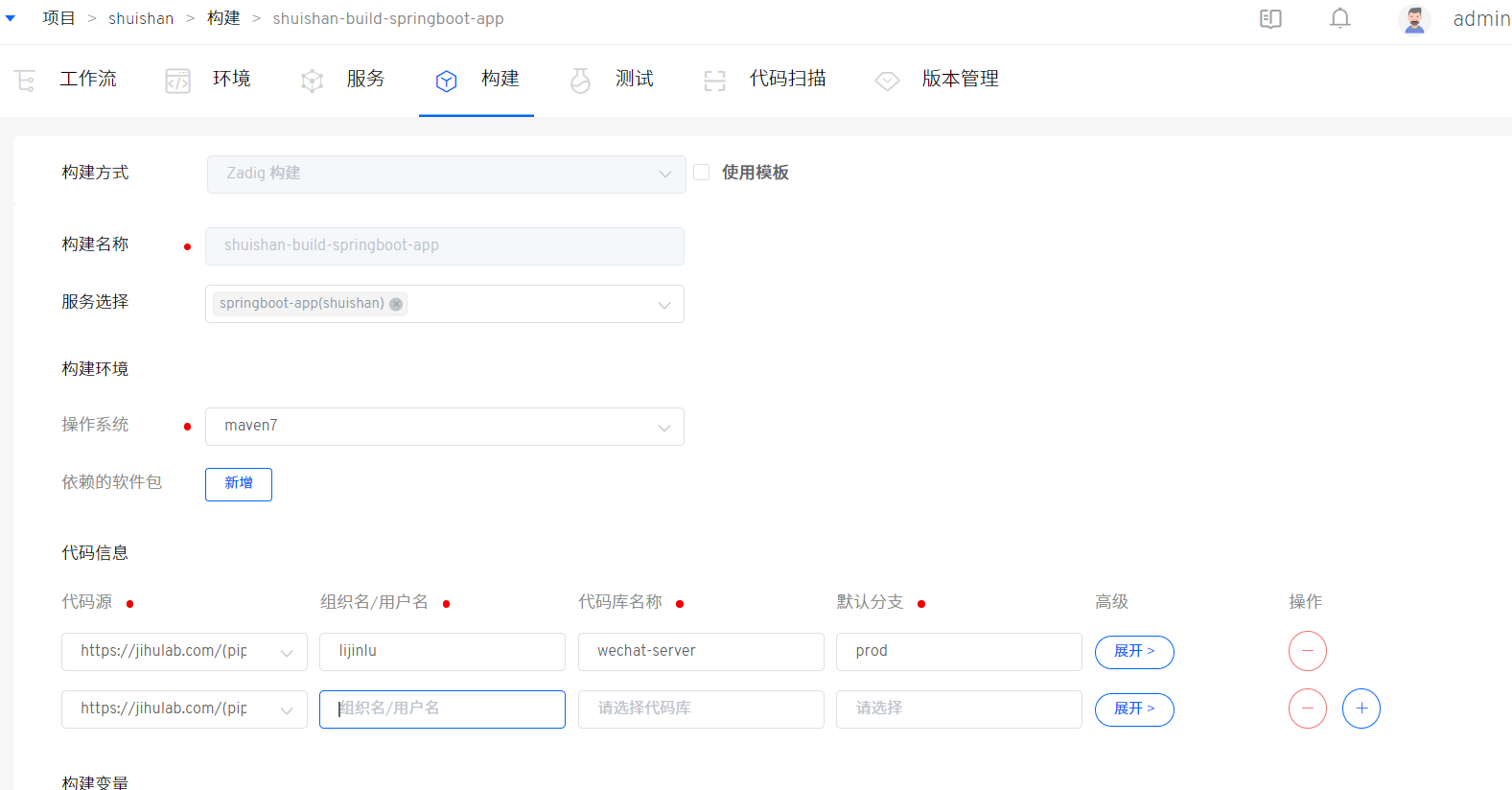Click the version management icon

pos(888,81)
